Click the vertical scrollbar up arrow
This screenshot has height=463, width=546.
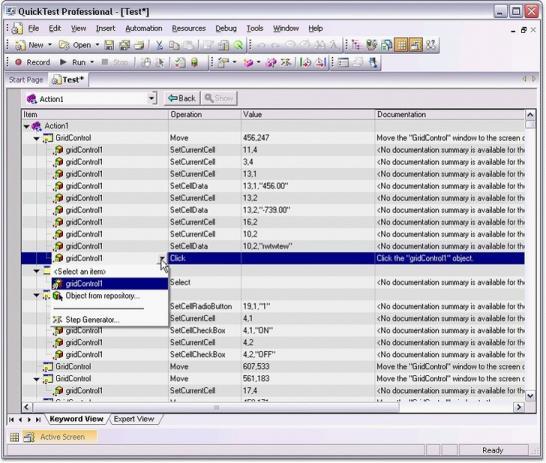click(x=530, y=115)
